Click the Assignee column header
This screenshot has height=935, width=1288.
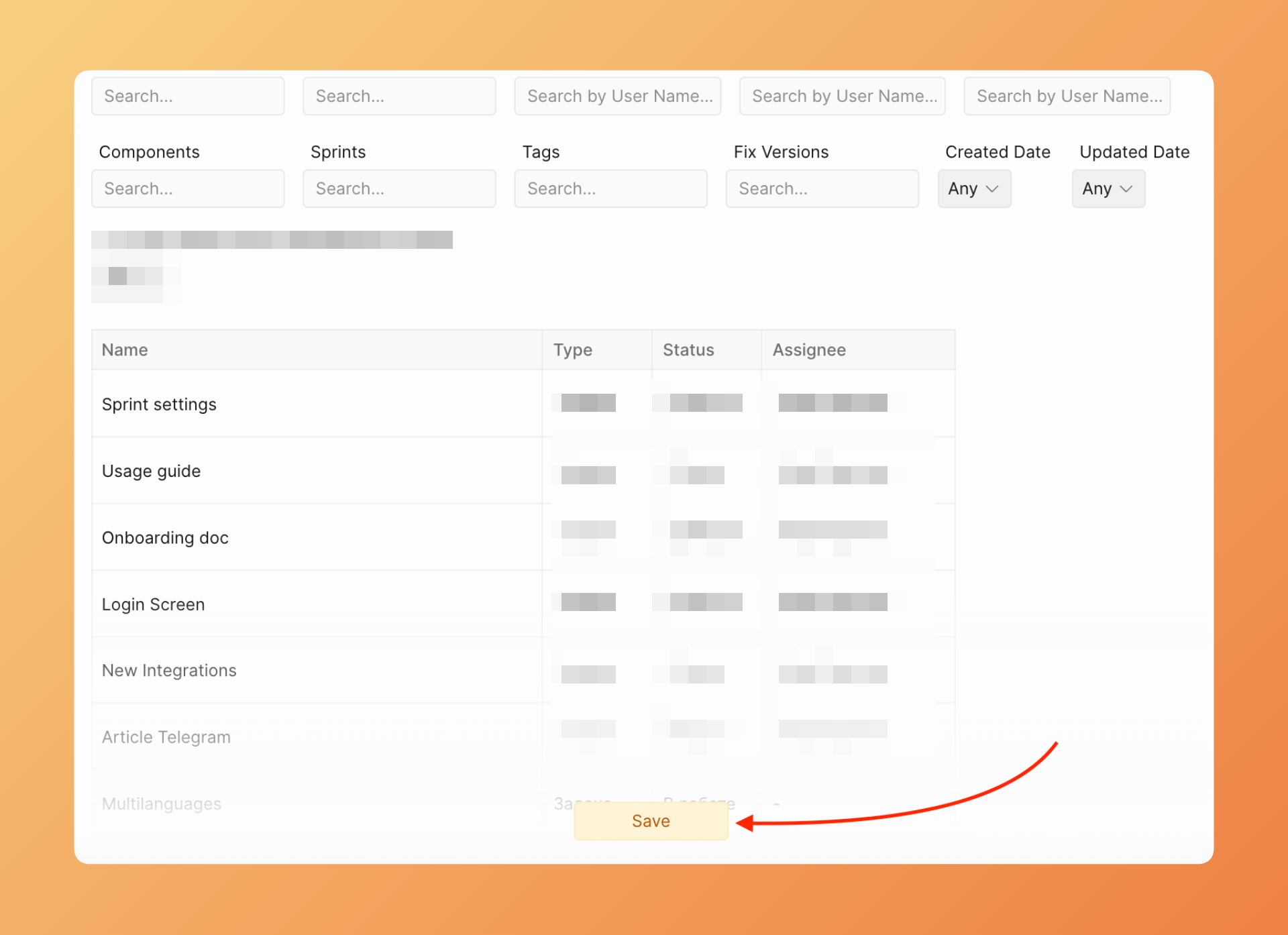coord(809,350)
